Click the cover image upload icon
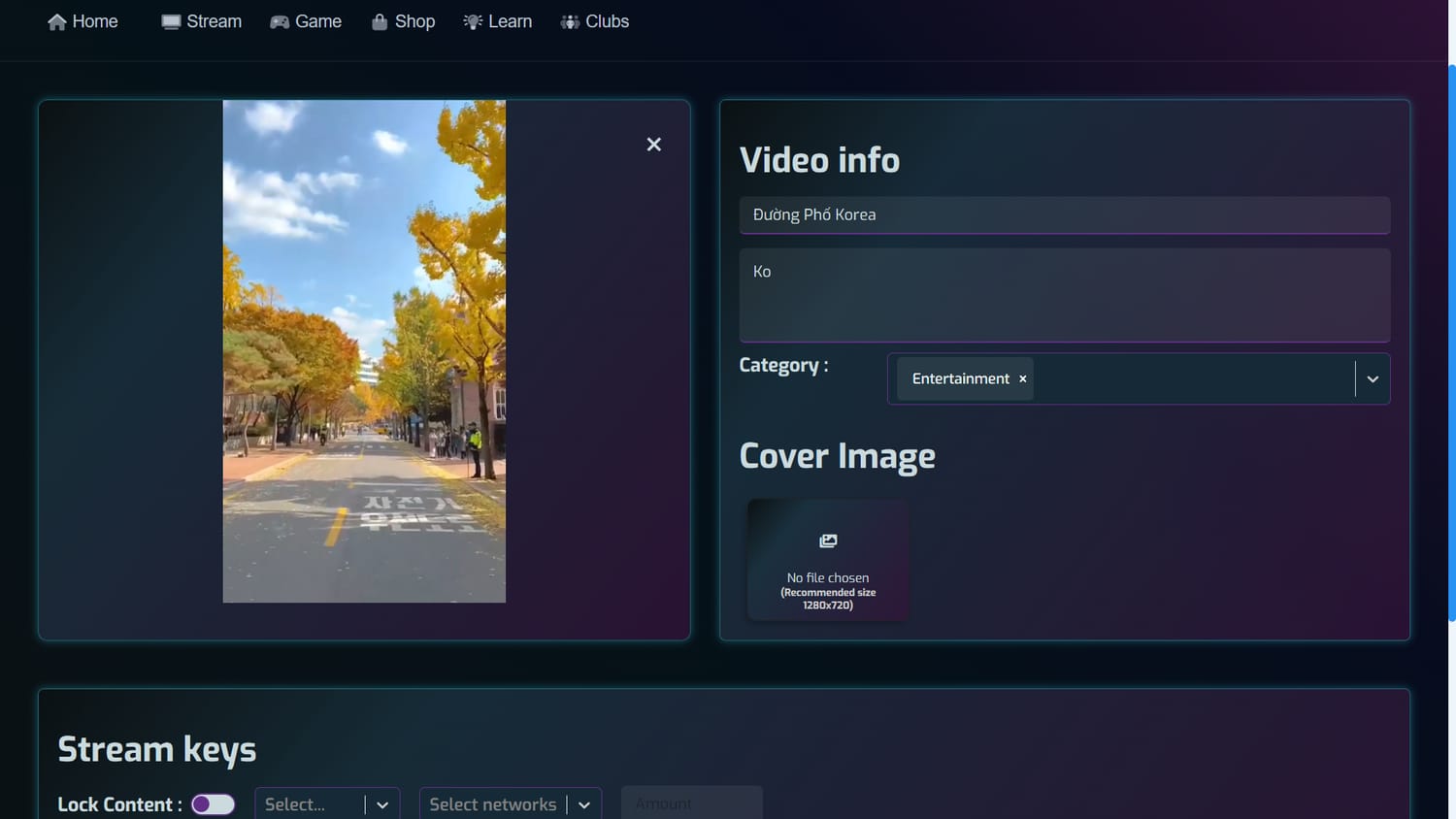Image resolution: width=1456 pixels, height=819 pixels. pos(828,541)
